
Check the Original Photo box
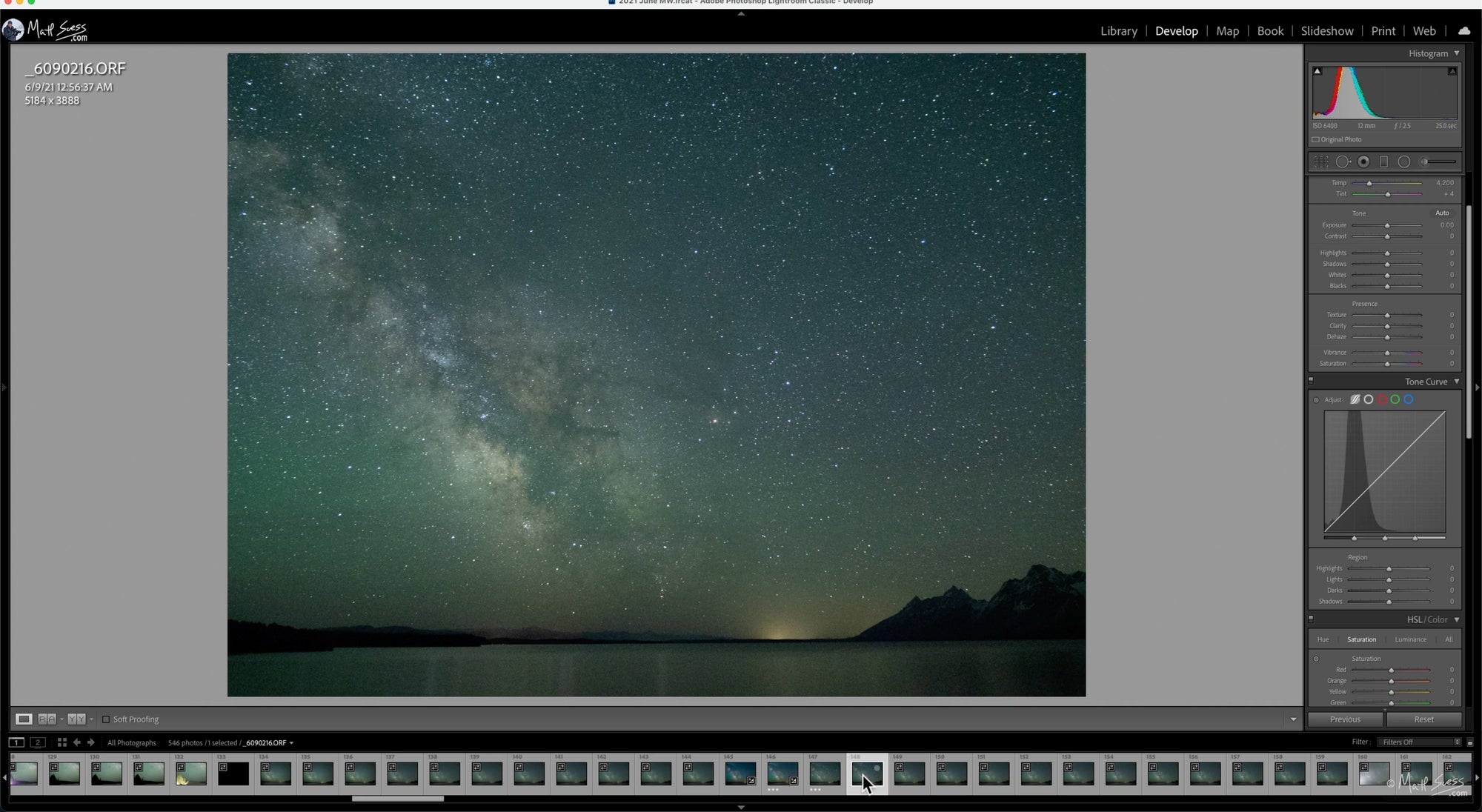[x=1316, y=139]
